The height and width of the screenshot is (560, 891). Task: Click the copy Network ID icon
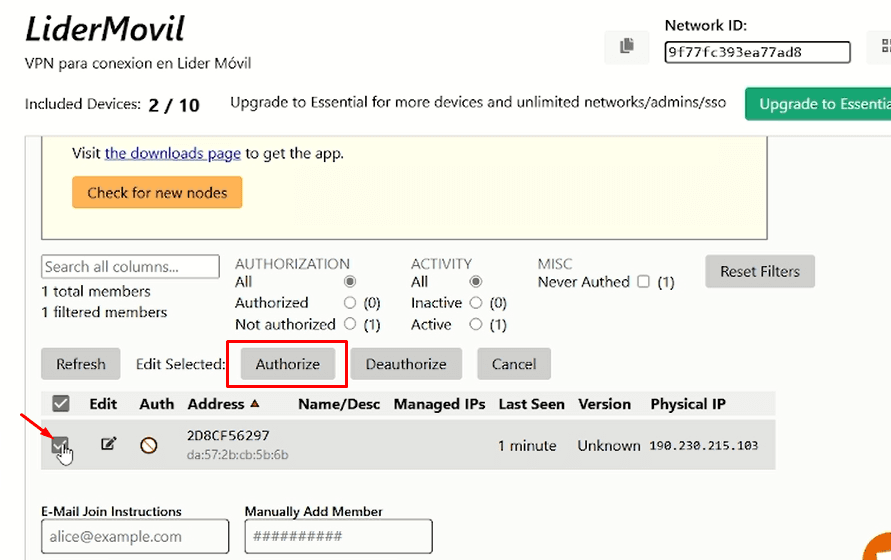click(627, 46)
